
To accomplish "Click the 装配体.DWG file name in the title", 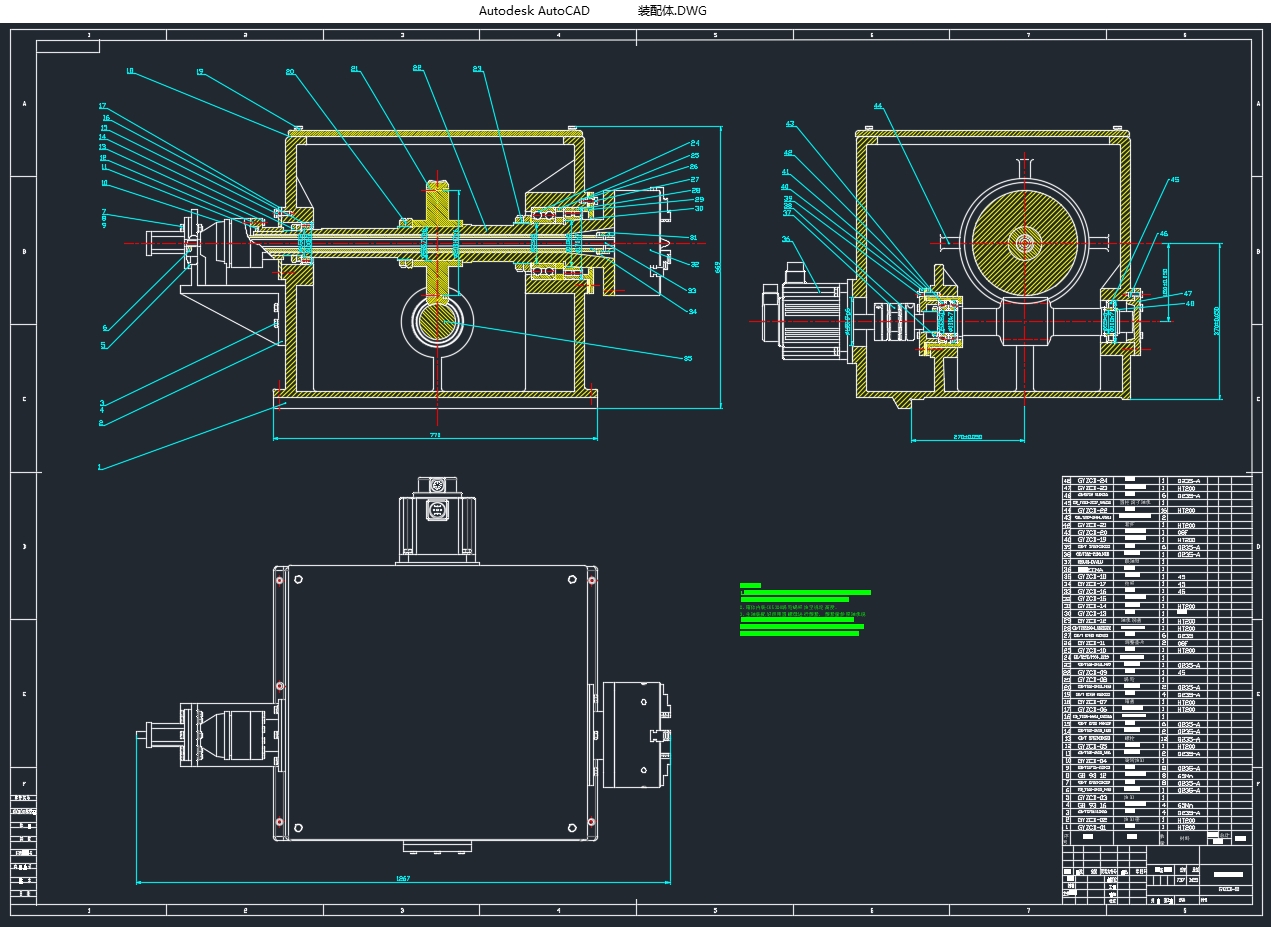I will [672, 11].
